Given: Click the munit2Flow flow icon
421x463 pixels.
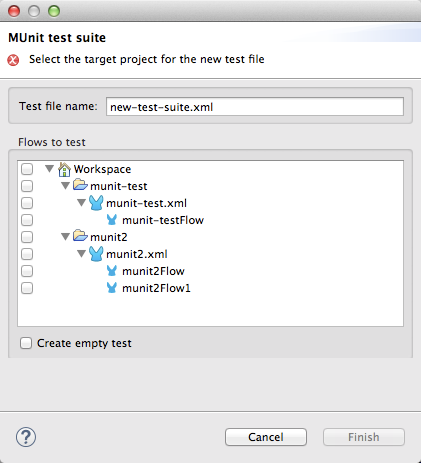Looking at the screenshot, I should [112, 271].
